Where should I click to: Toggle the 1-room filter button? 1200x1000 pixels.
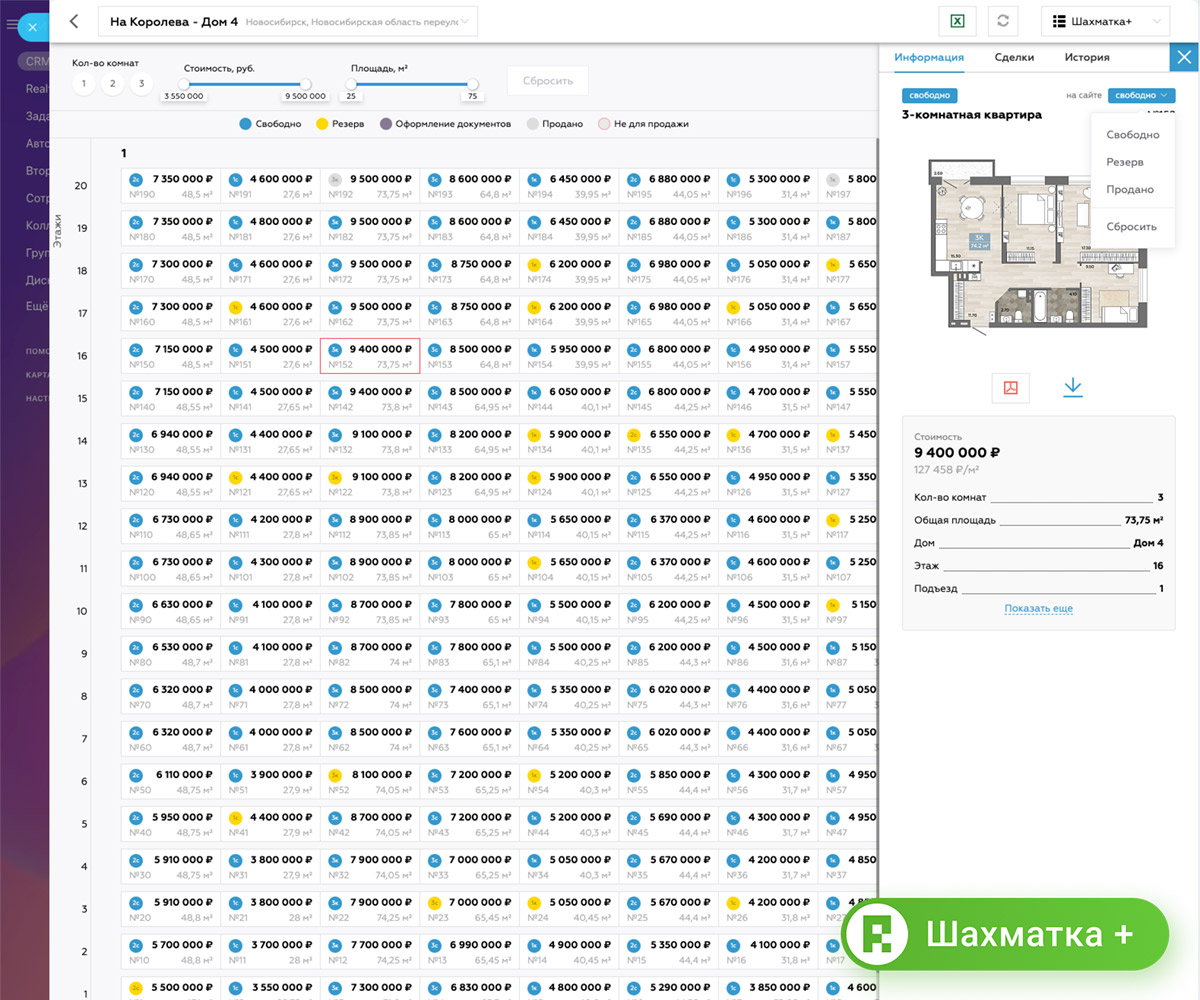coord(84,84)
